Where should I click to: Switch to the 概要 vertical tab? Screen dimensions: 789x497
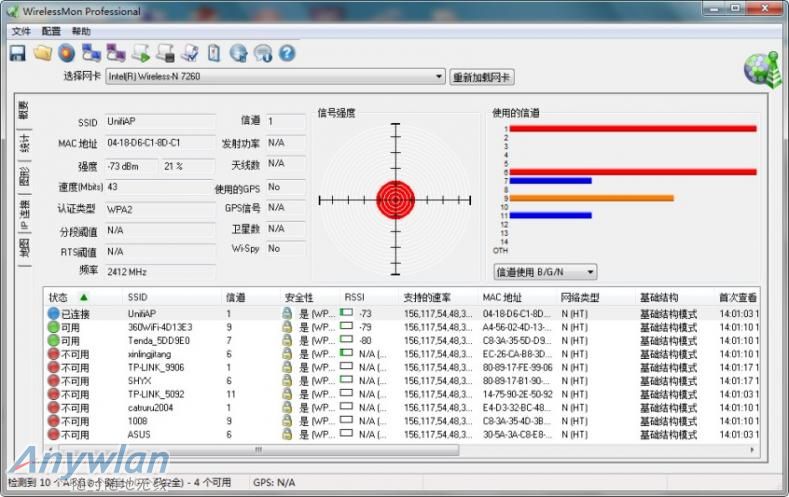tap(24, 110)
